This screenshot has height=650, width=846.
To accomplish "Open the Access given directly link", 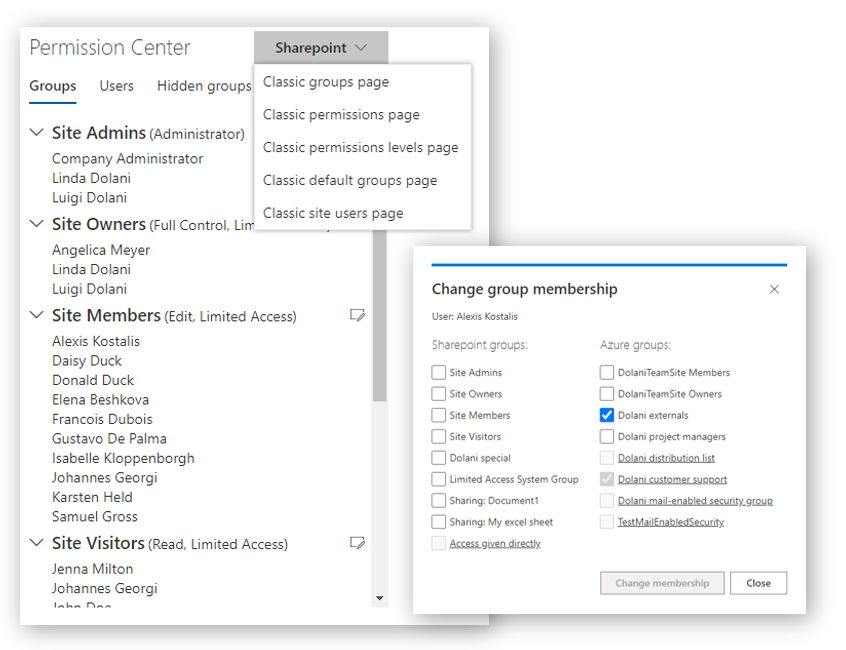I will (495, 543).
